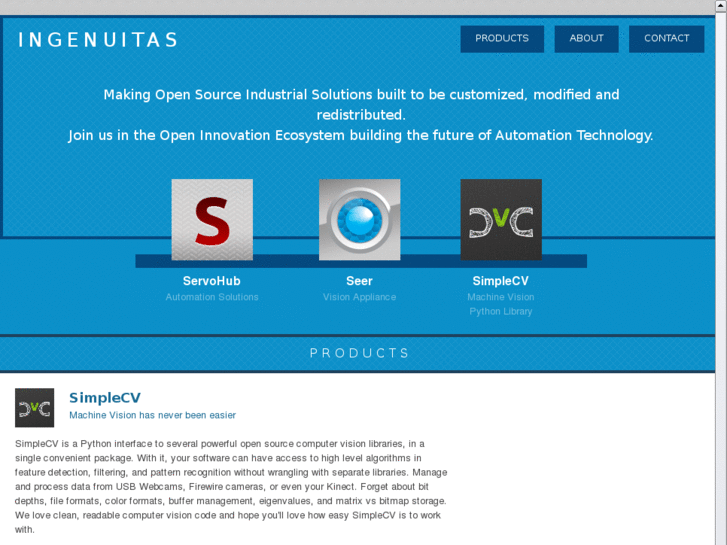Screen dimensions: 727x545
Task: Click the blue lens Seer product icon
Action: pos(359,220)
